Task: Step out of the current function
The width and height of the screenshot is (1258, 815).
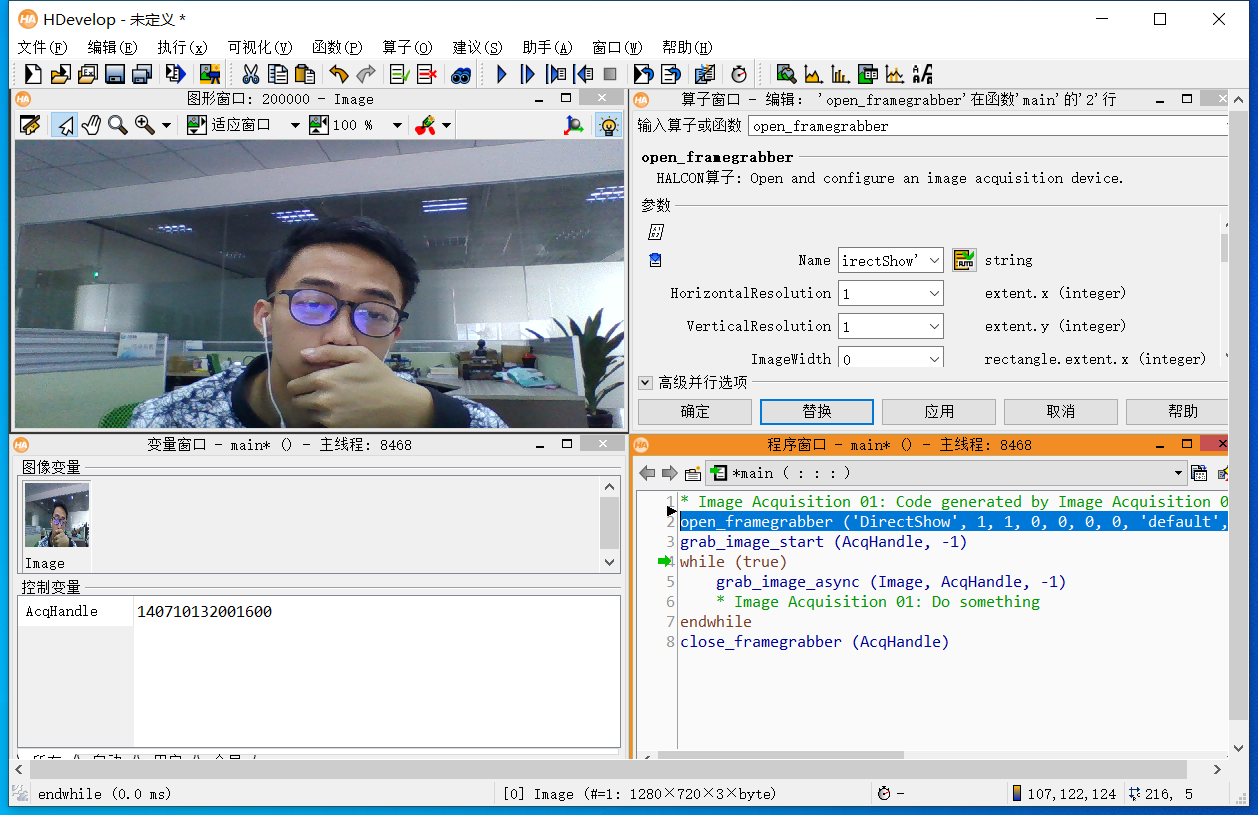Action: [x=583, y=73]
